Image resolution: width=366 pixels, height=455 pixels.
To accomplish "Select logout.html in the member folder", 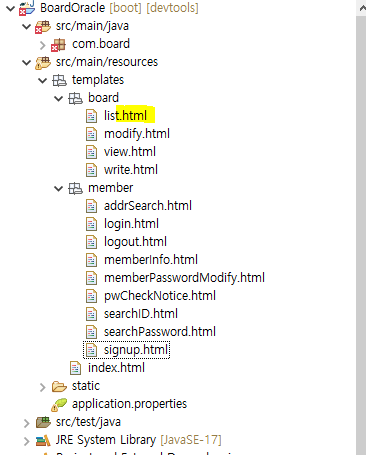I will coord(135,242).
